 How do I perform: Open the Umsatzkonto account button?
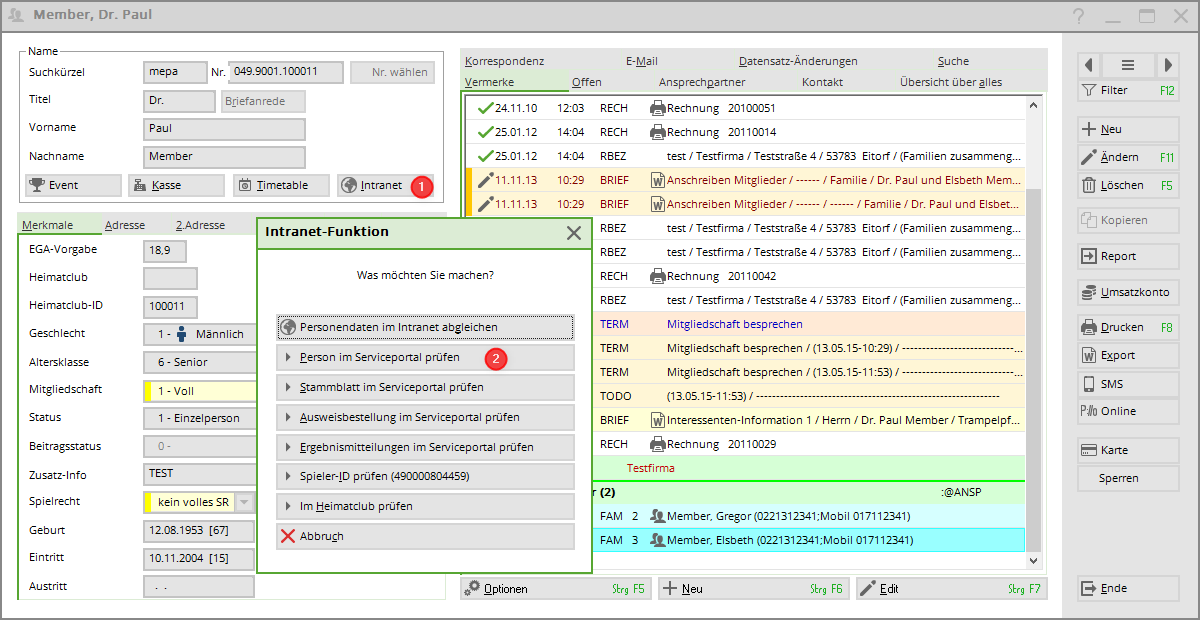(1127, 292)
